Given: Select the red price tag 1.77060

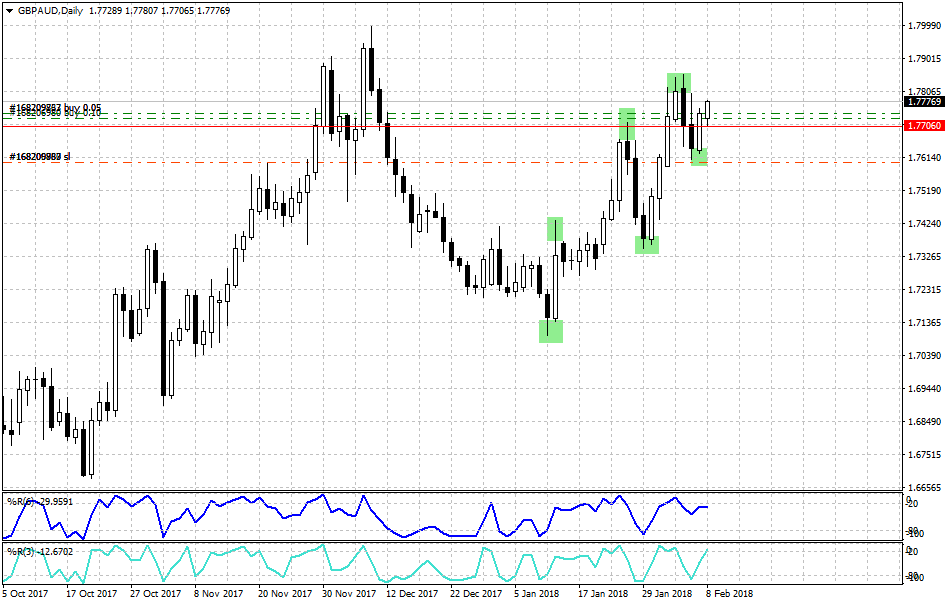Looking at the screenshot, I should pyautogui.click(x=923, y=126).
